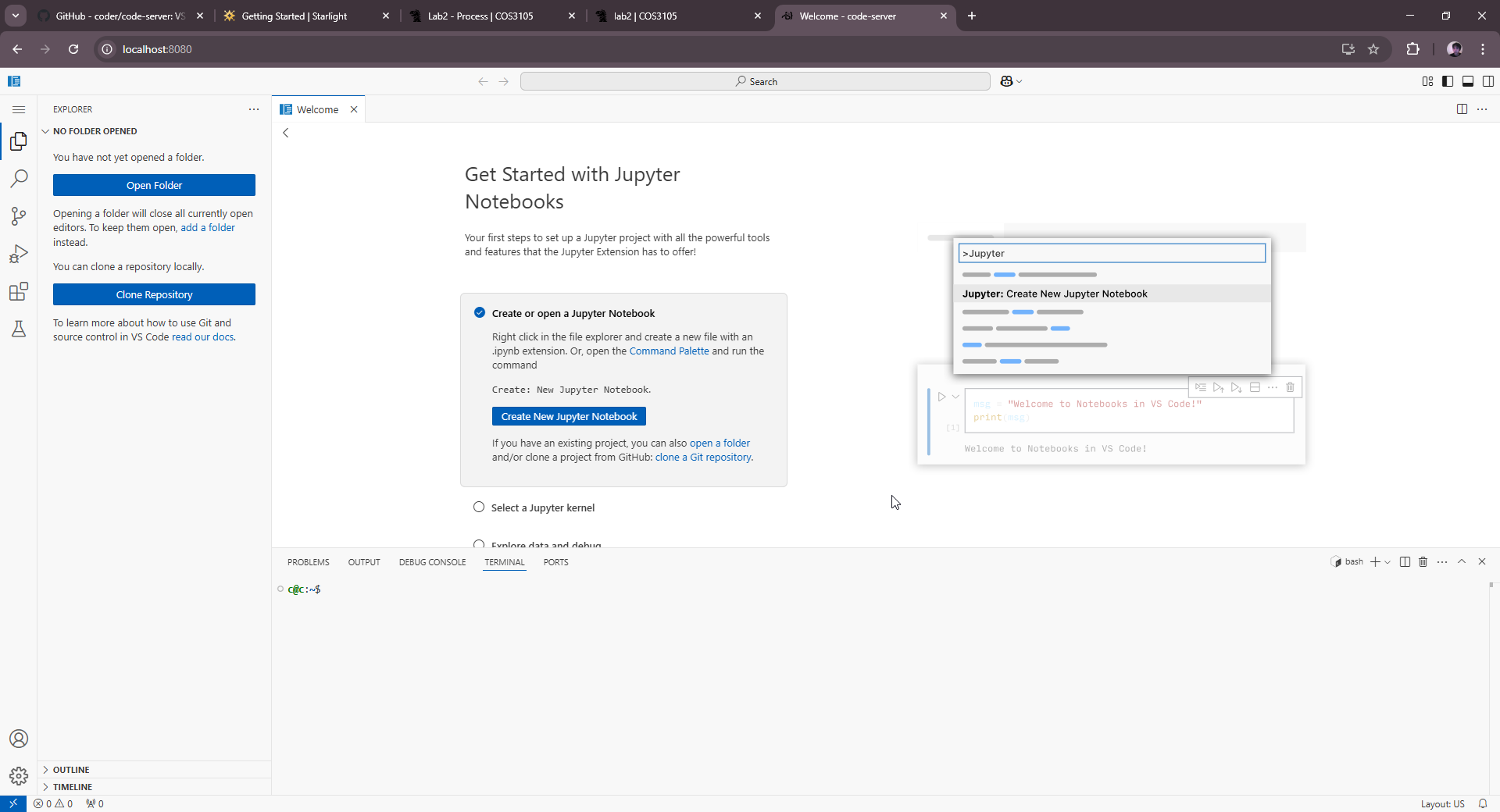Click the Search command center field

click(755, 81)
